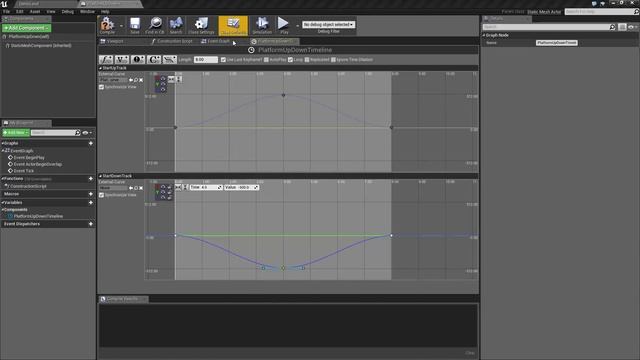Launch Play from the toolbar

click(x=284, y=25)
